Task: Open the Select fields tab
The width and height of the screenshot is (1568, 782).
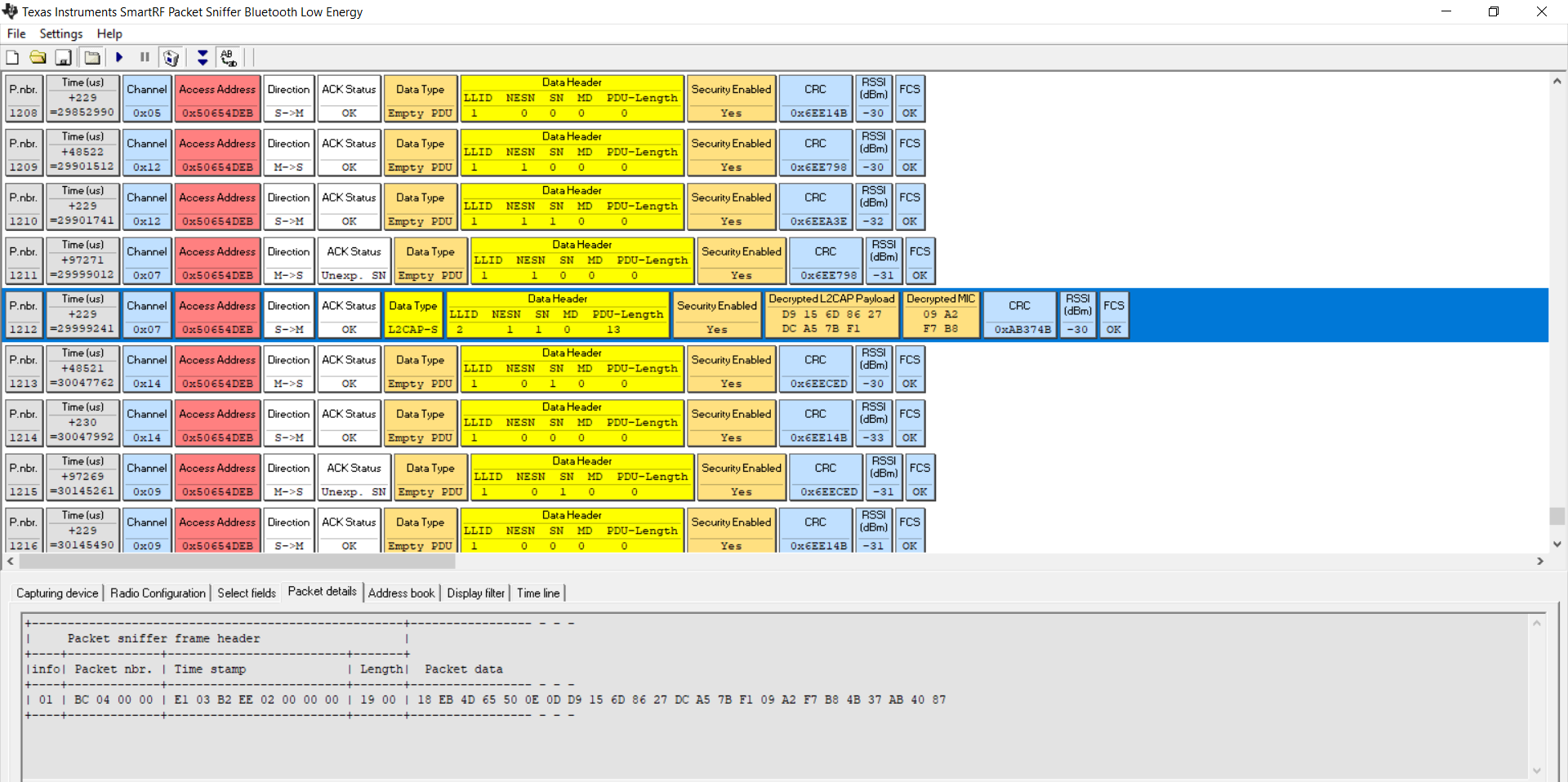Action: (x=247, y=593)
